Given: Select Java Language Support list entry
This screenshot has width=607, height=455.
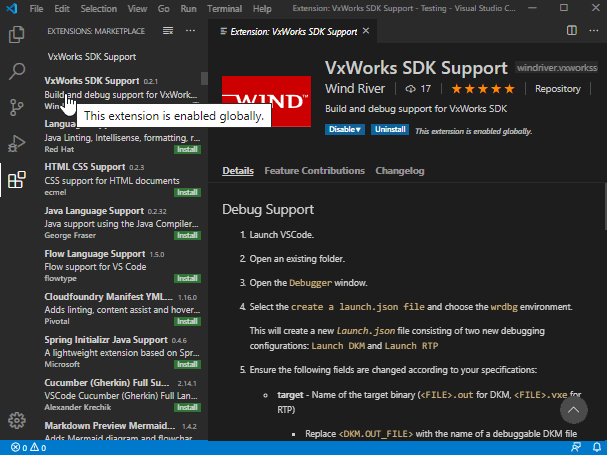Looking at the screenshot, I should [x=120, y=223].
